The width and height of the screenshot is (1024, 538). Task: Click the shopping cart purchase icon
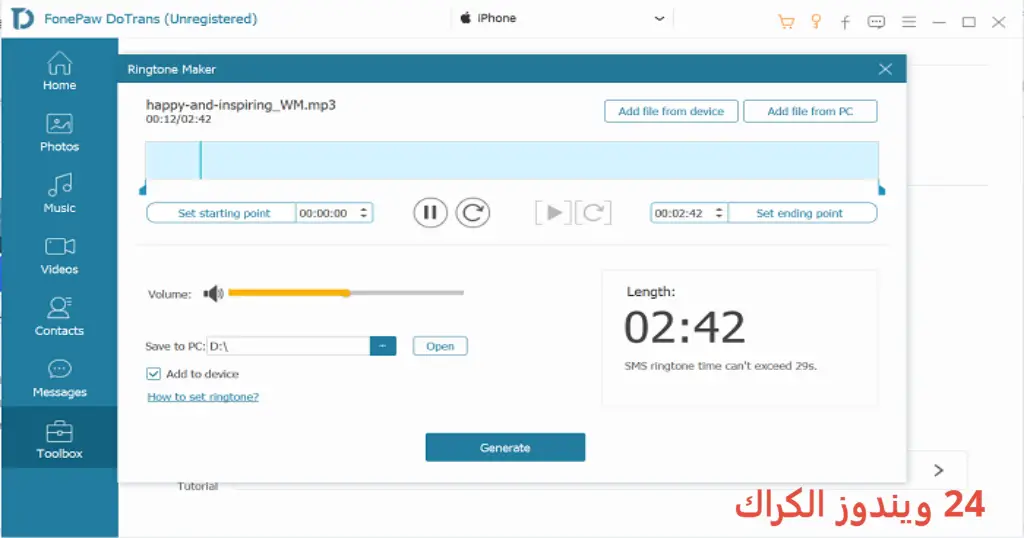pos(786,22)
